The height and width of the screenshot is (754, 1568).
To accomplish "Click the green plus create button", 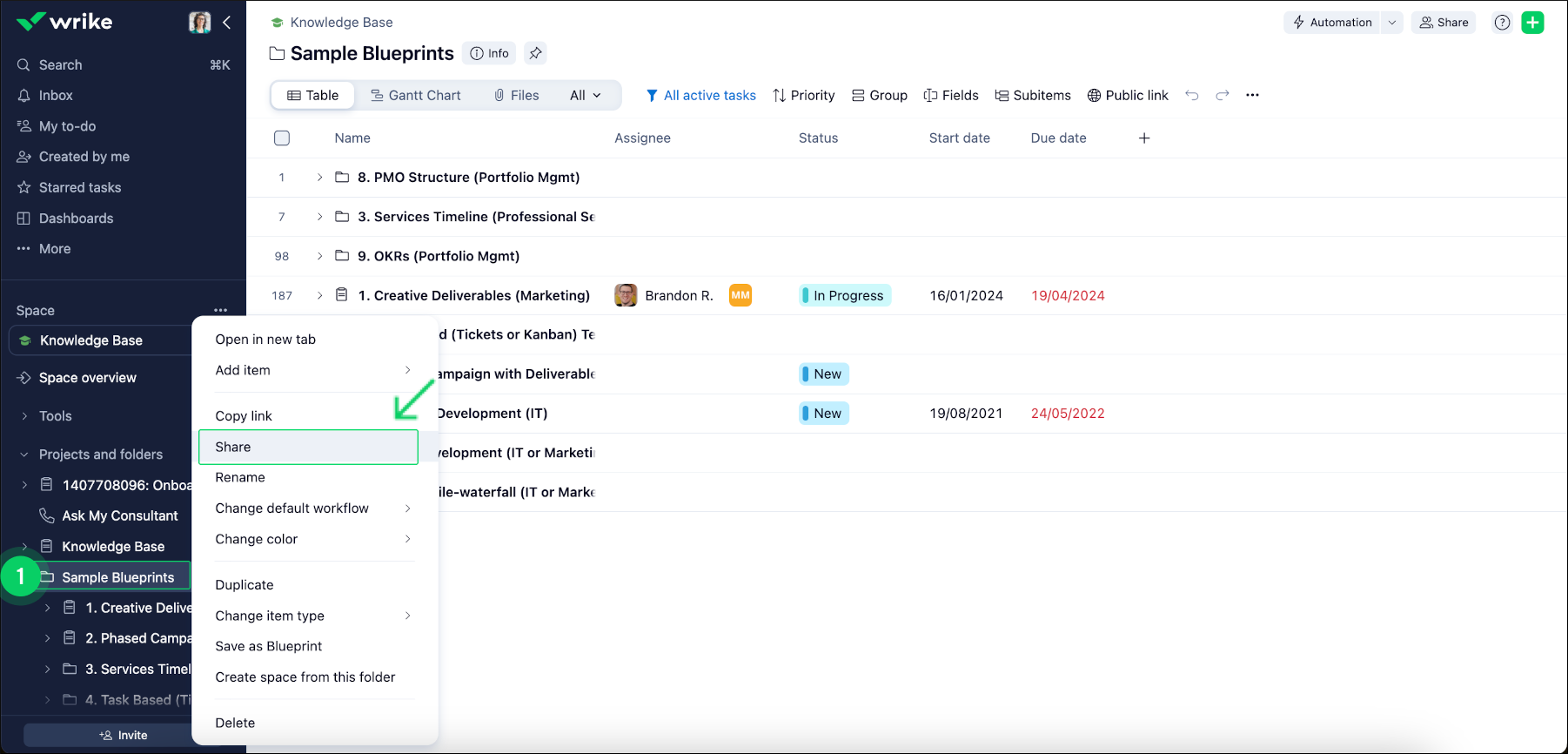I will (x=1532, y=23).
